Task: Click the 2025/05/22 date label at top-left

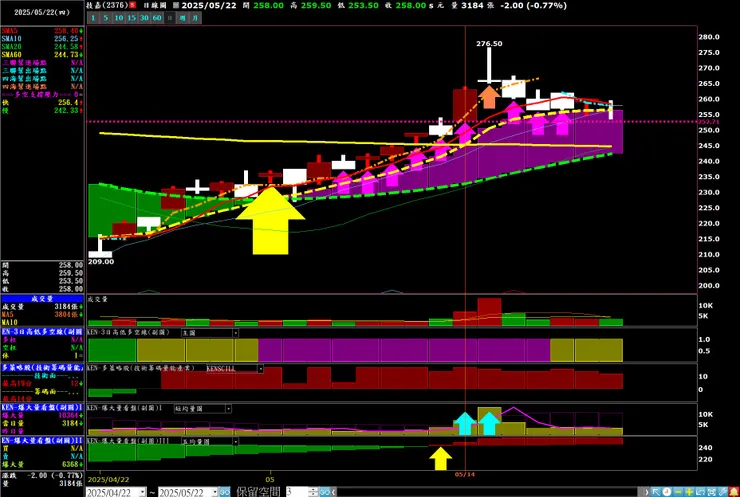Action: [42, 12]
